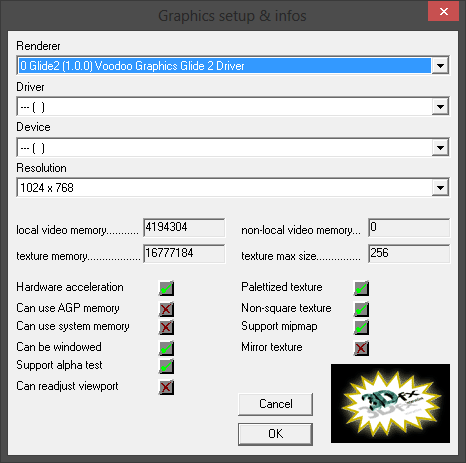
Task: Click the Mirror texture red X icon
Action: [361, 348]
